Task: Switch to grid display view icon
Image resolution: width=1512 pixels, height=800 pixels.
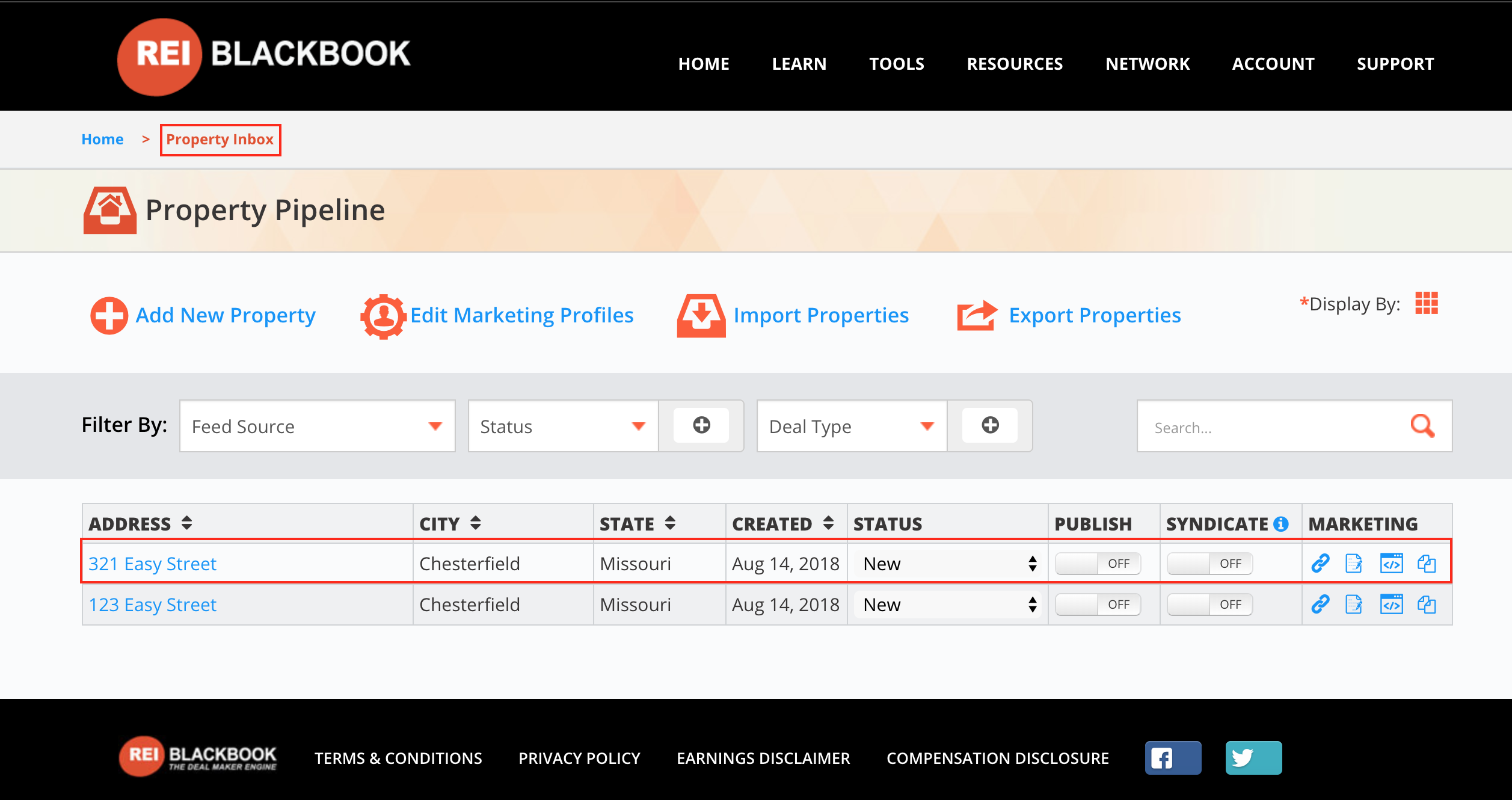Action: click(x=1427, y=303)
